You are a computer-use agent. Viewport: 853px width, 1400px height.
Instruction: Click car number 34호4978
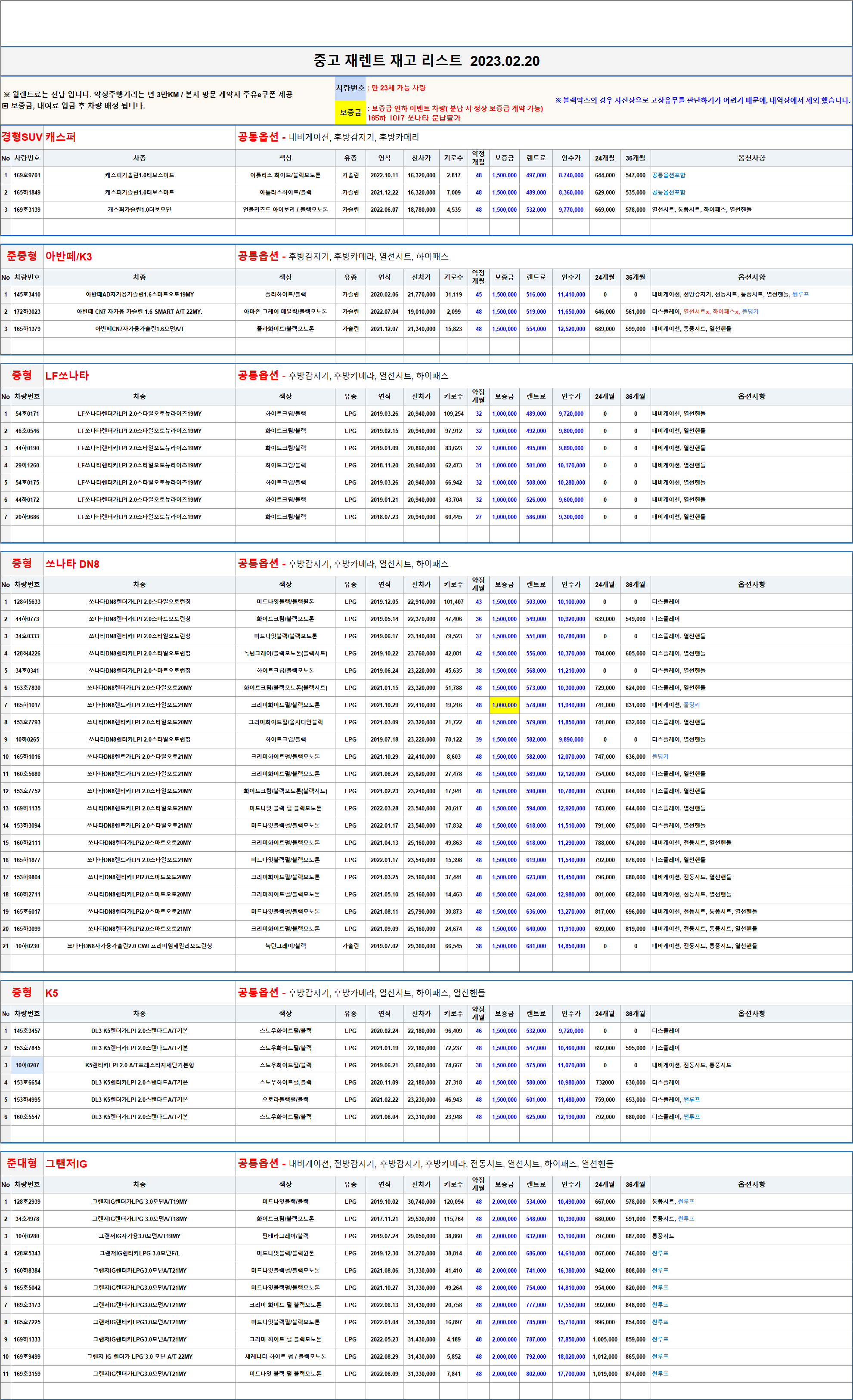pyautogui.click(x=27, y=1219)
